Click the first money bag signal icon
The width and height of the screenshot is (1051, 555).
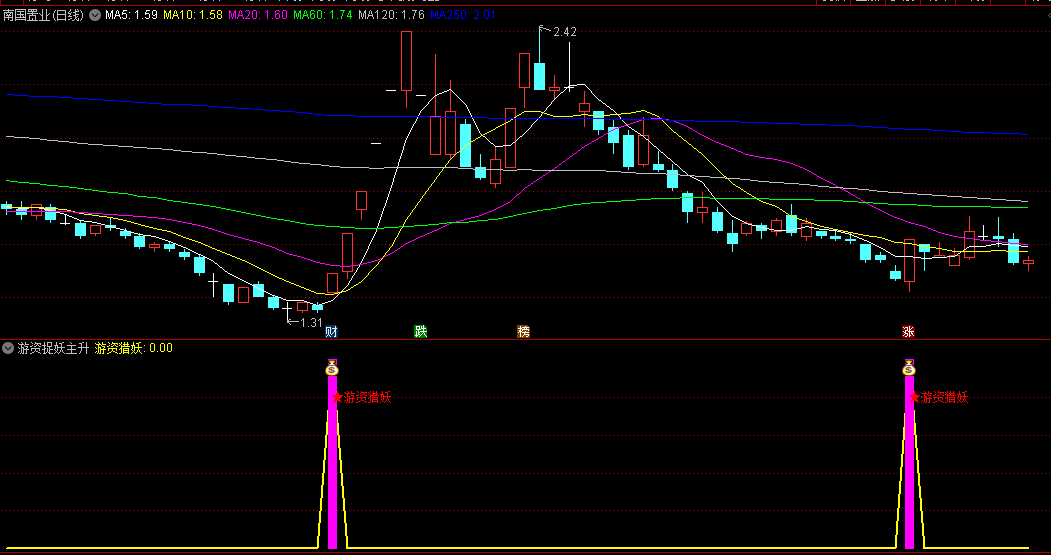tap(332, 368)
